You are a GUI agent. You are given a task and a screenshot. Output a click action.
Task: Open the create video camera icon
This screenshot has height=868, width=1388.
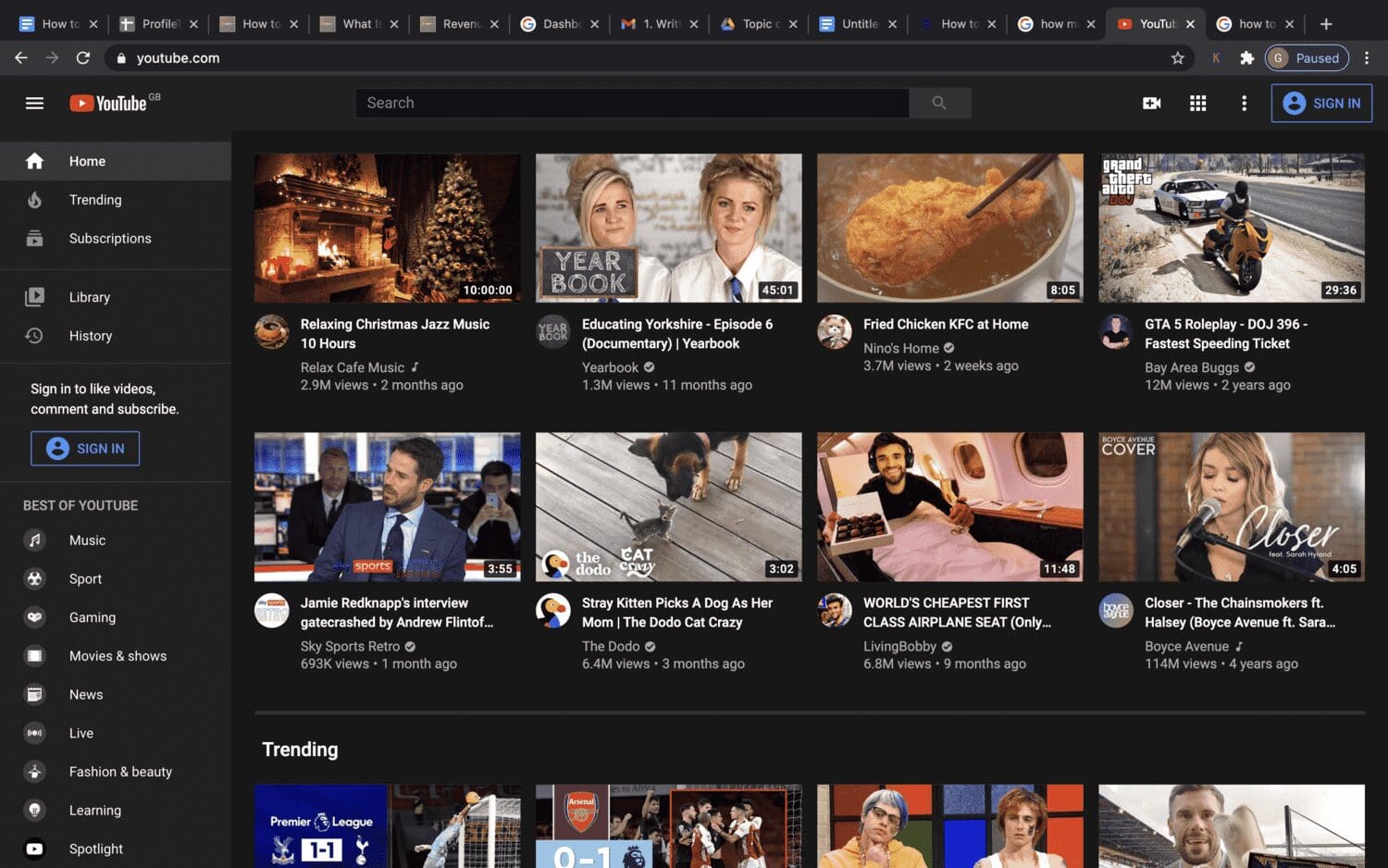click(x=1152, y=103)
